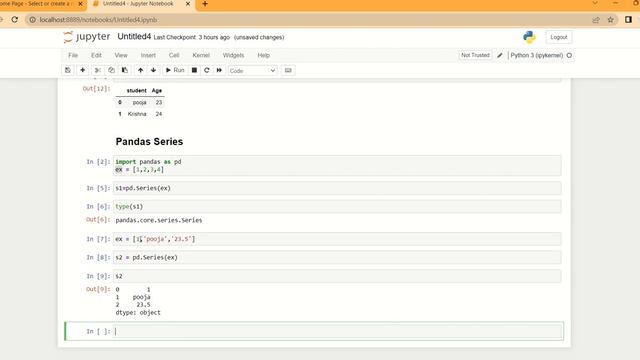Click the Last Checkpoint status text
Screen dimensions: 640x360
point(192,37)
